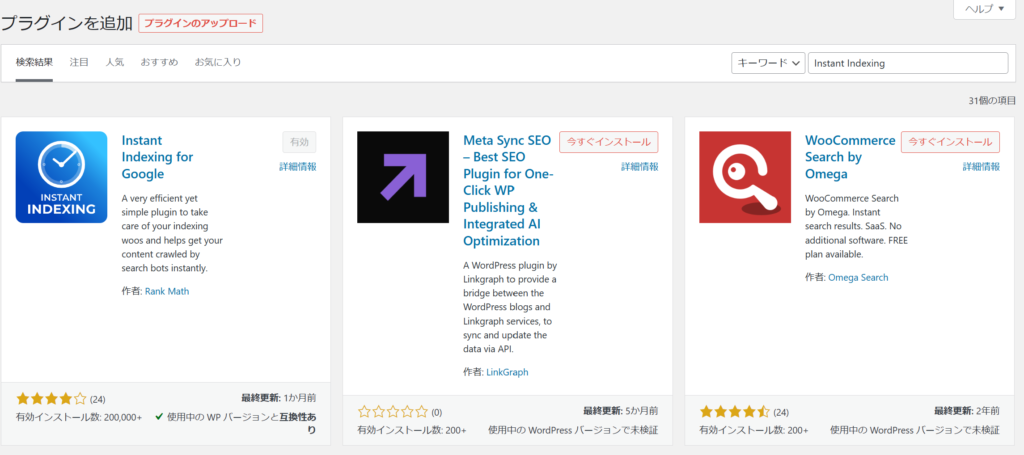Click the star rating of WooCommerce Search
The image size is (1024, 455).
[x=735, y=411]
